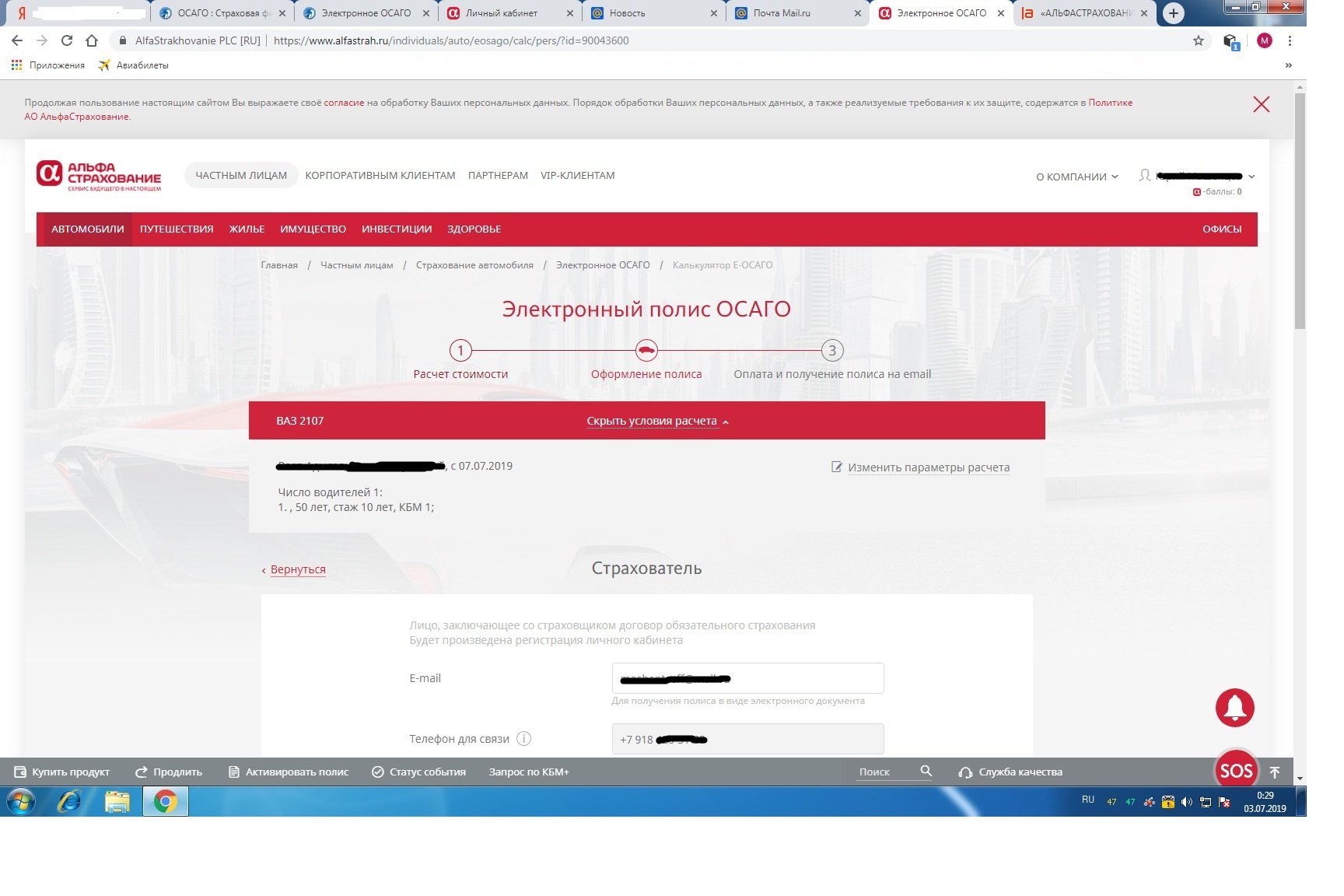Select КОРПОРАТИВНЫМ КЛИЕНТАМ tab
1344x896 pixels.
(x=380, y=176)
